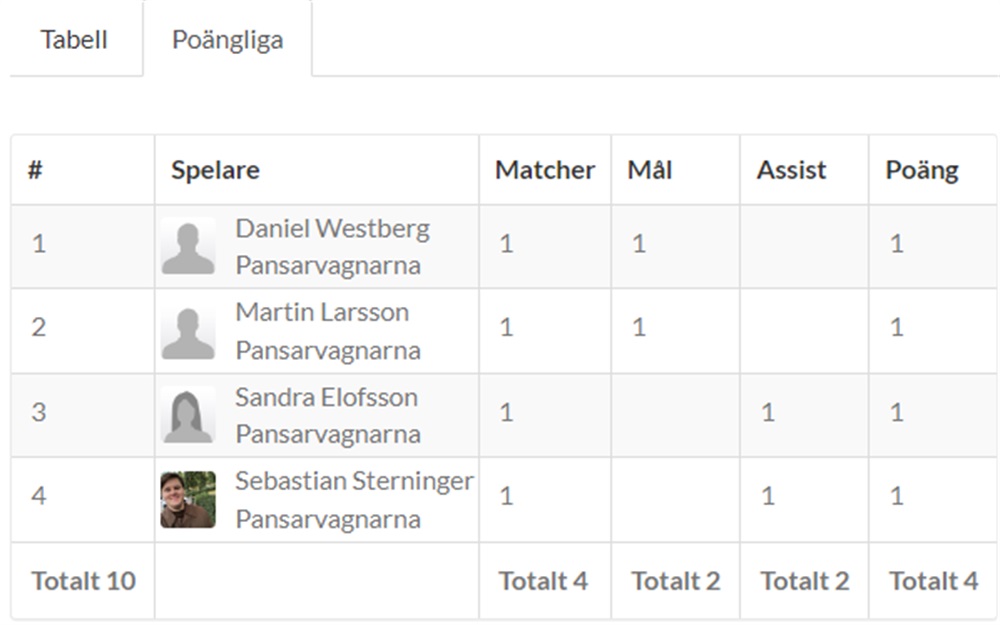Click Martin Larsson's avatar placeholder icon

tap(188, 331)
